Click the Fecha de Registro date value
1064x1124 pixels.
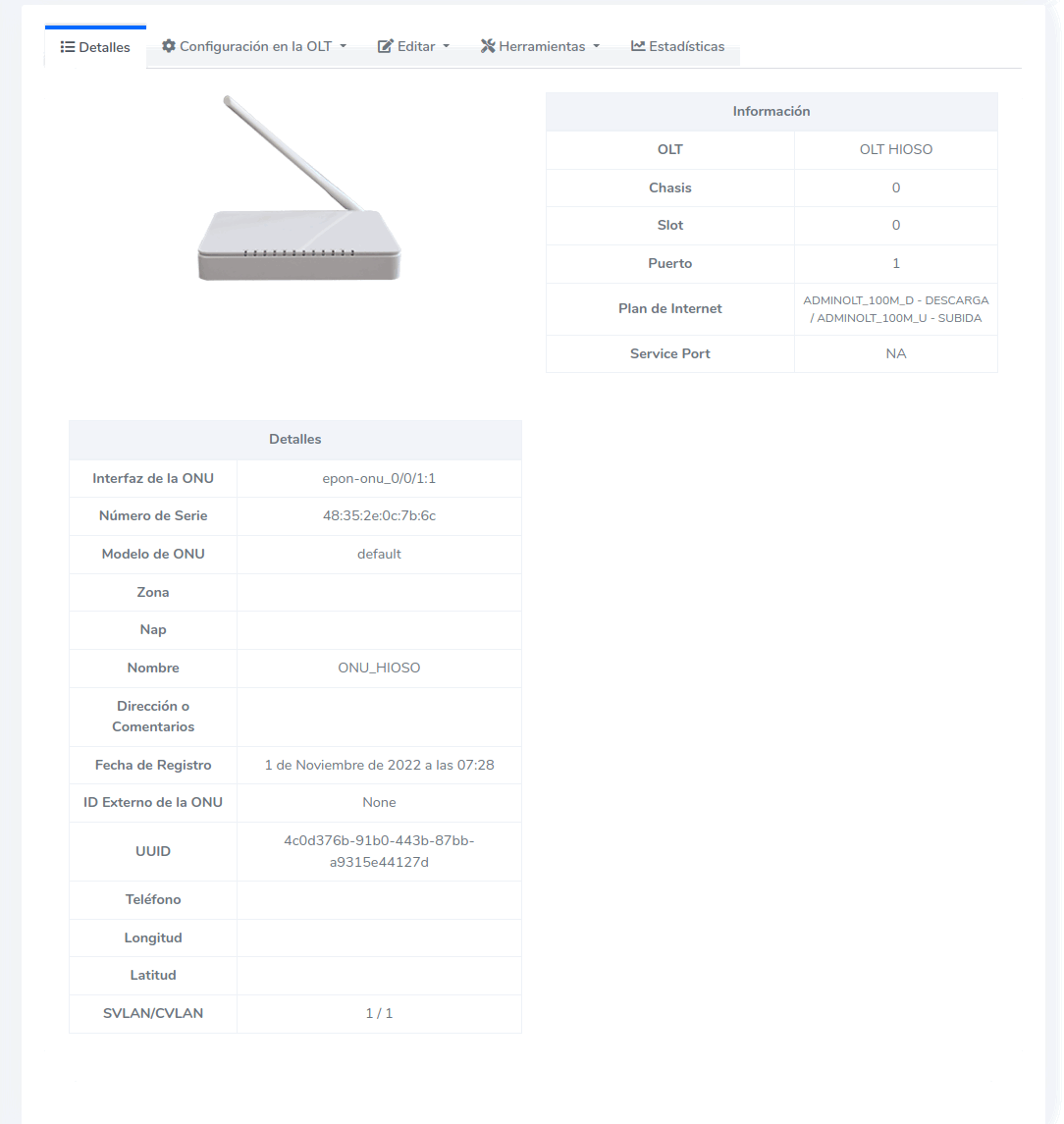[379, 765]
